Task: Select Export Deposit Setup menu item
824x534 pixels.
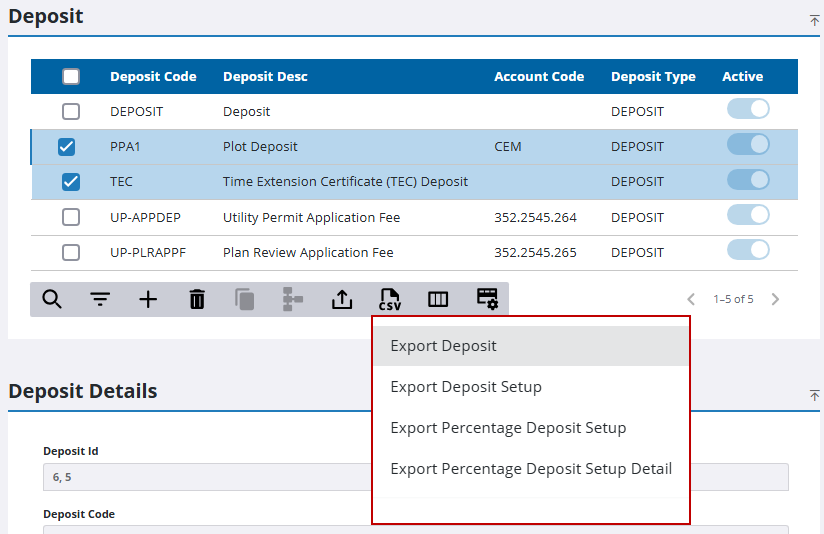Action: (x=466, y=387)
